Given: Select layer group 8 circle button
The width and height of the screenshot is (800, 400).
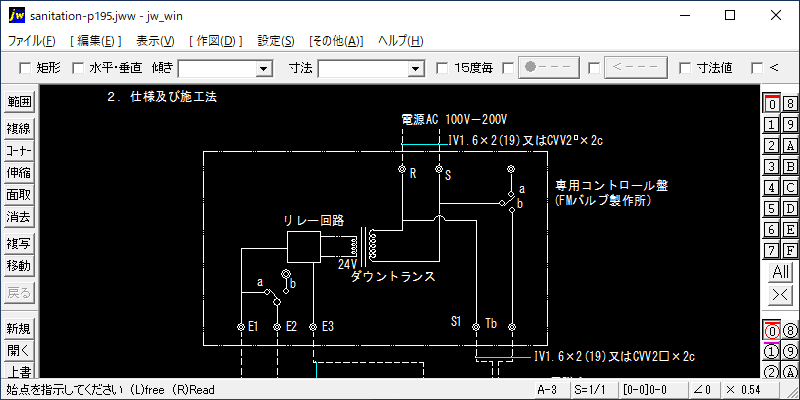Looking at the screenshot, I should pos(790,331).
